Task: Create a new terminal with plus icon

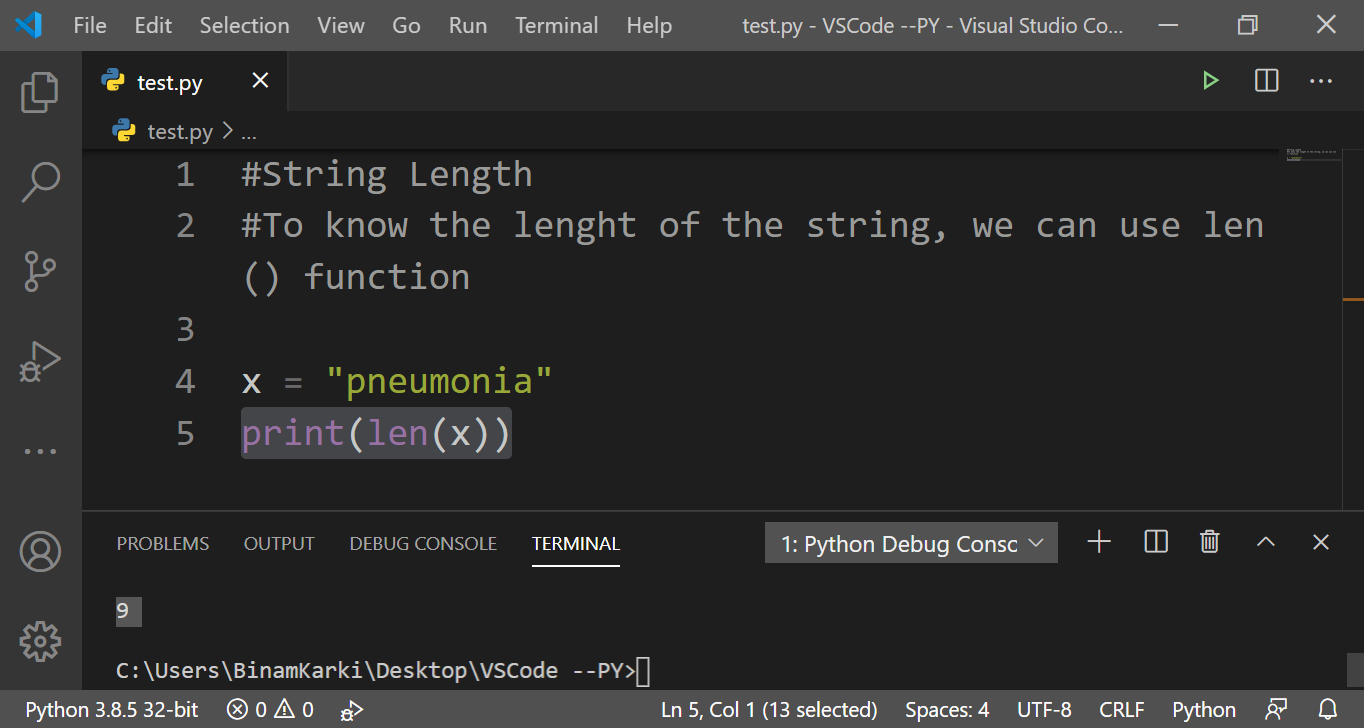Action: [1099, 542]
